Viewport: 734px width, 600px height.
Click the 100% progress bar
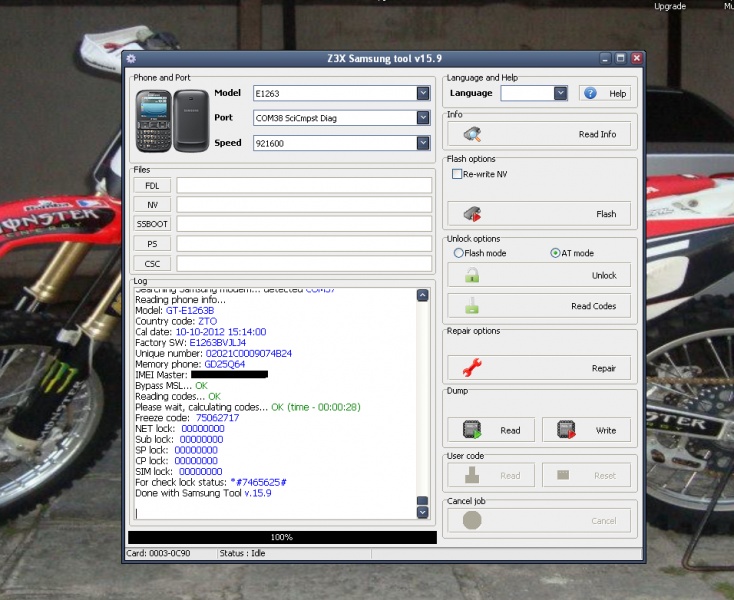(x=282, y=537)
